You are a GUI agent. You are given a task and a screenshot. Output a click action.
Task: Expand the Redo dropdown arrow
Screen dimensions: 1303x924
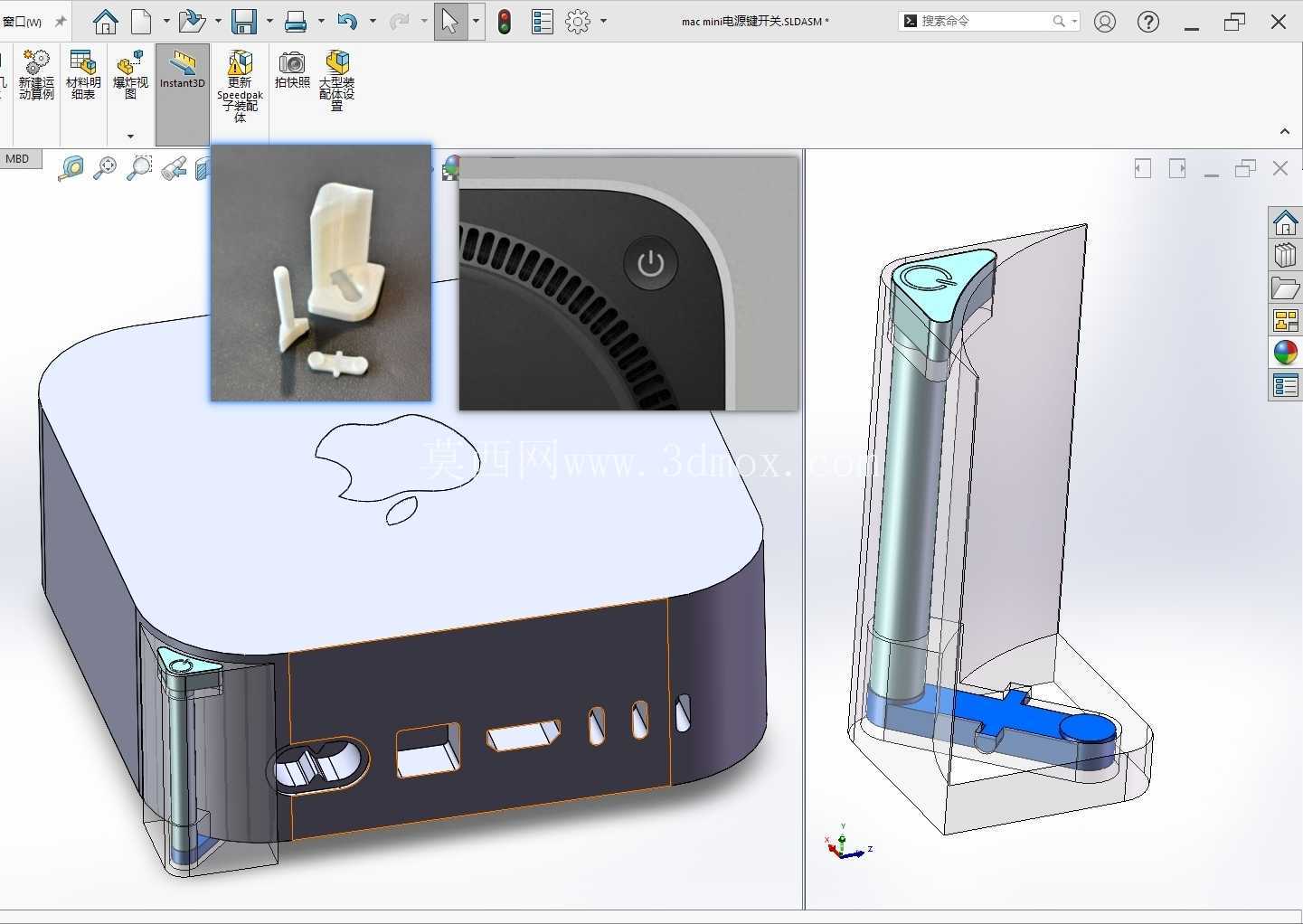pos(424,21)
